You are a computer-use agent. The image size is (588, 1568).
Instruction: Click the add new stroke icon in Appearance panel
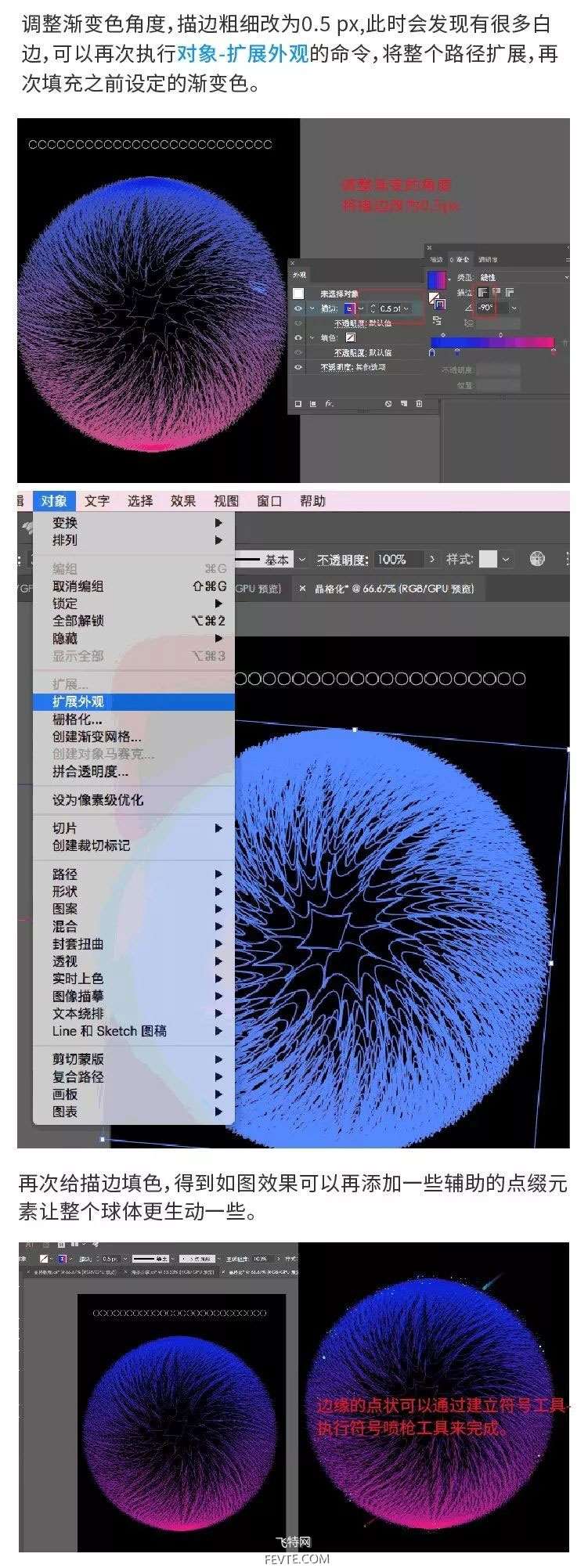coord(298,404)
